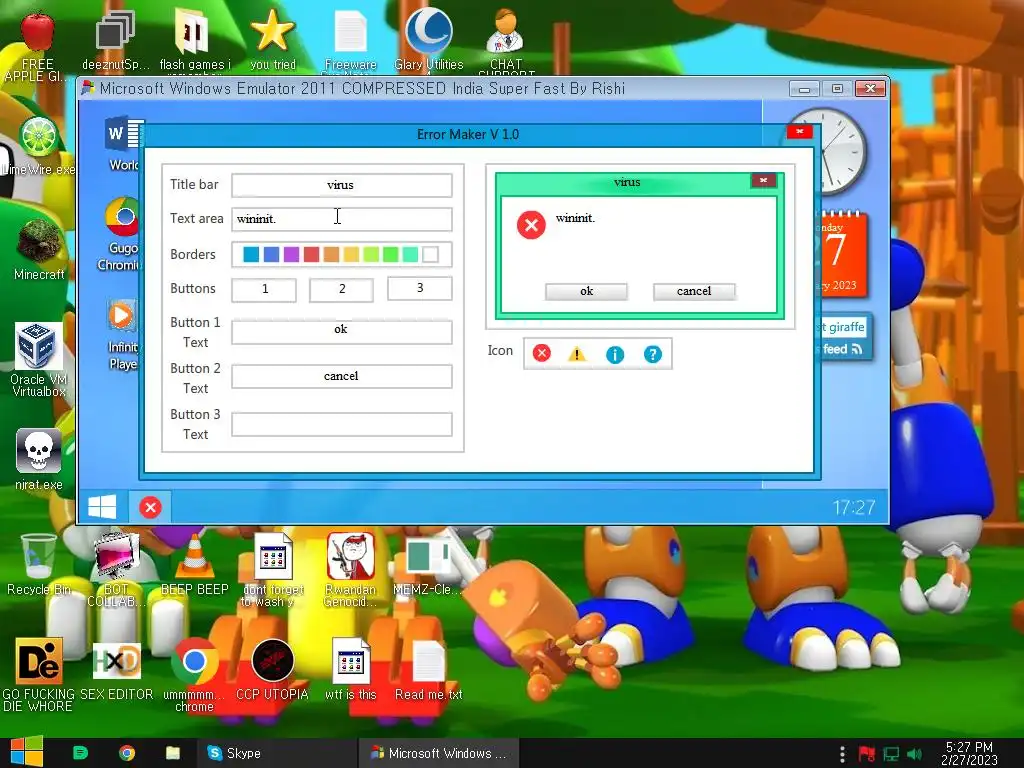Image resolution: width=1024 pixels, height=768 pixels.
Task: Choose 1 button count
Action: point(264,289)
